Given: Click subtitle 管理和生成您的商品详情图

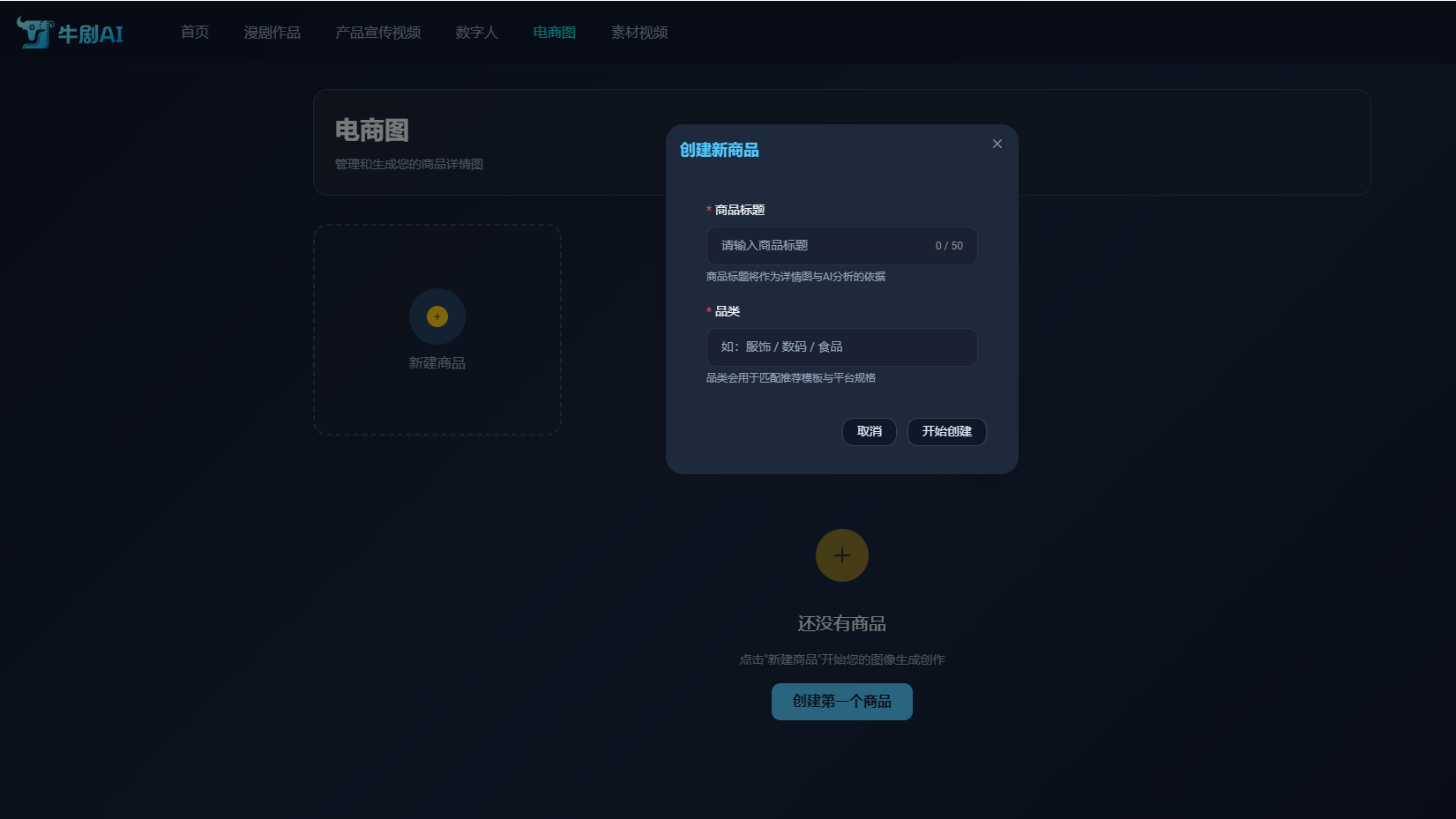Looking at the screenshot, I should (x=409, y=164).
